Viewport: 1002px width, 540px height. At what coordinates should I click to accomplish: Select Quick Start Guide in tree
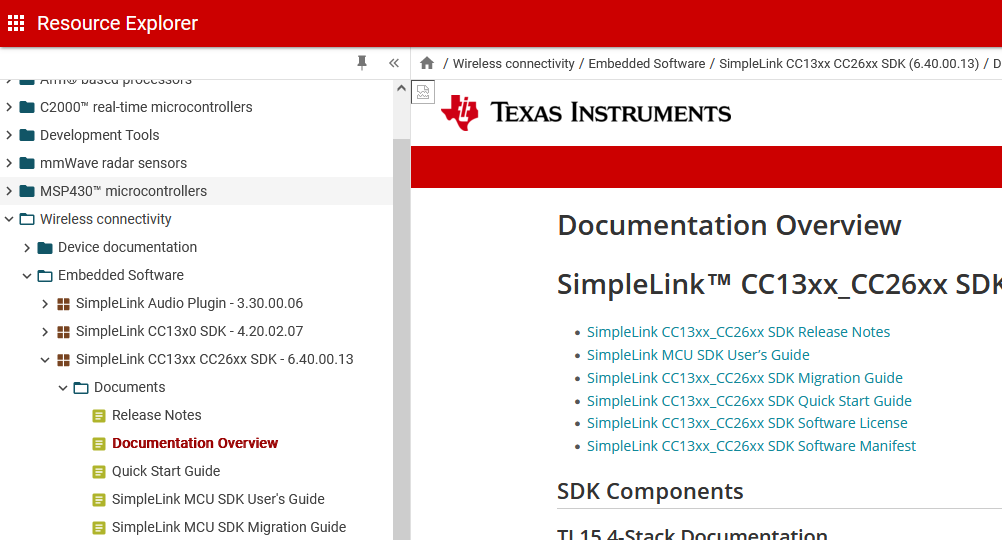point(166,472)
